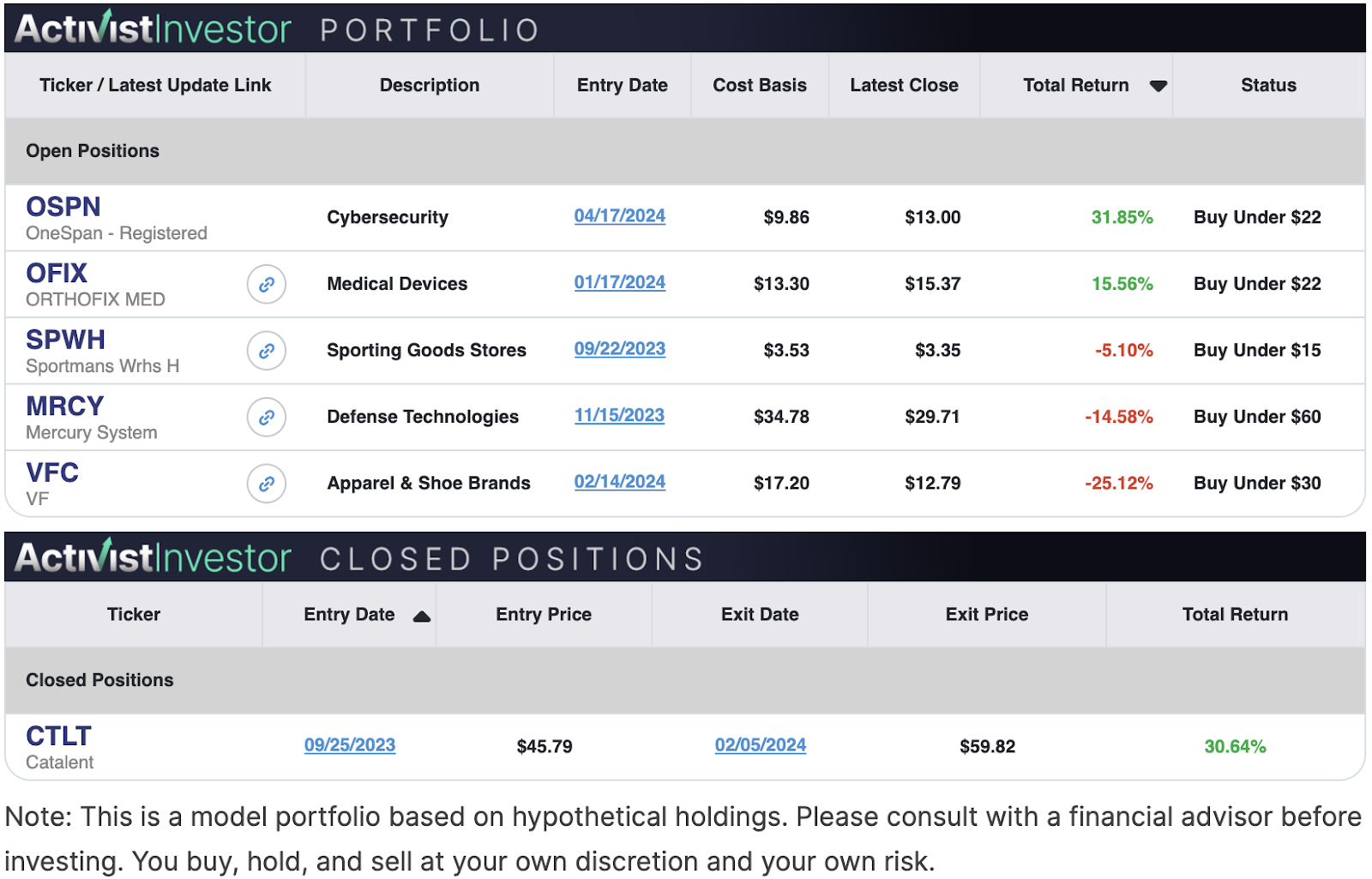Viewport: 1372px width, 879px height.
Task: Click SPWH status Buy Under $15
Action: click(x=1257, y=351)
